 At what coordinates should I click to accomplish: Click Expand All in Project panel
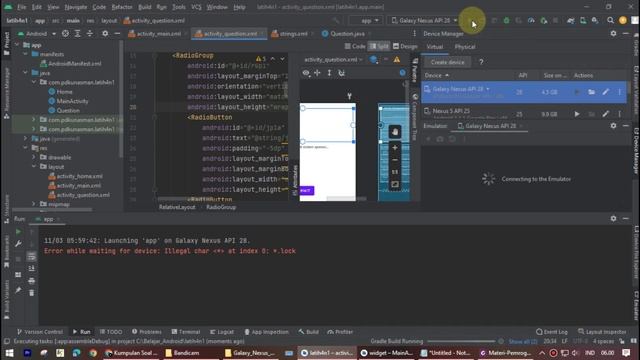[78, 33]
